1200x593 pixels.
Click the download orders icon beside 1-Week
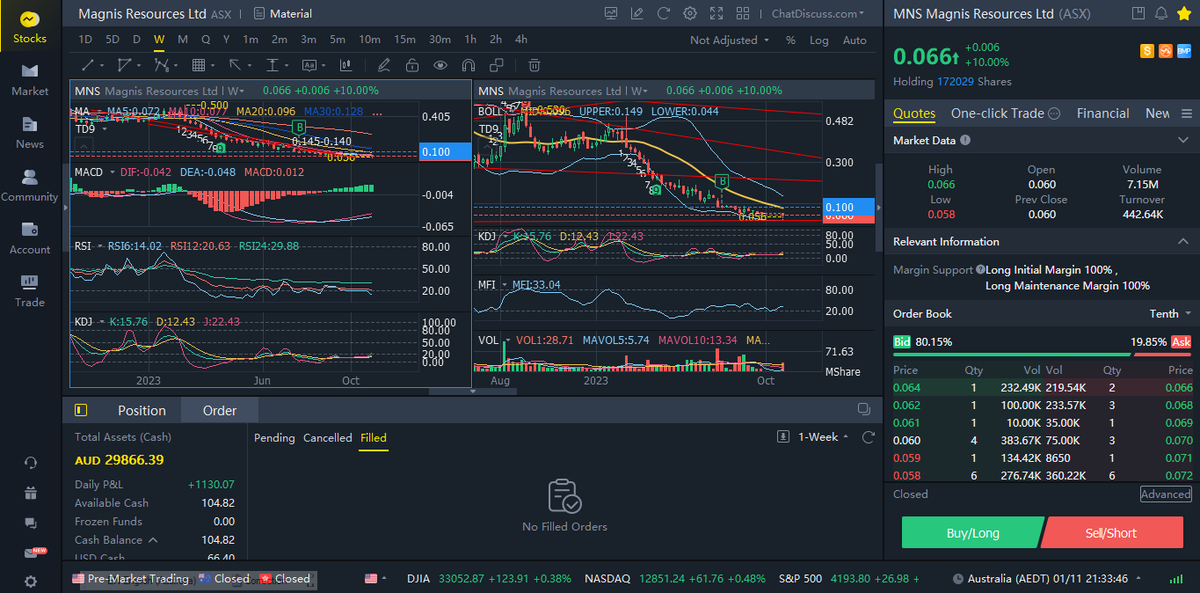(783, 437)
